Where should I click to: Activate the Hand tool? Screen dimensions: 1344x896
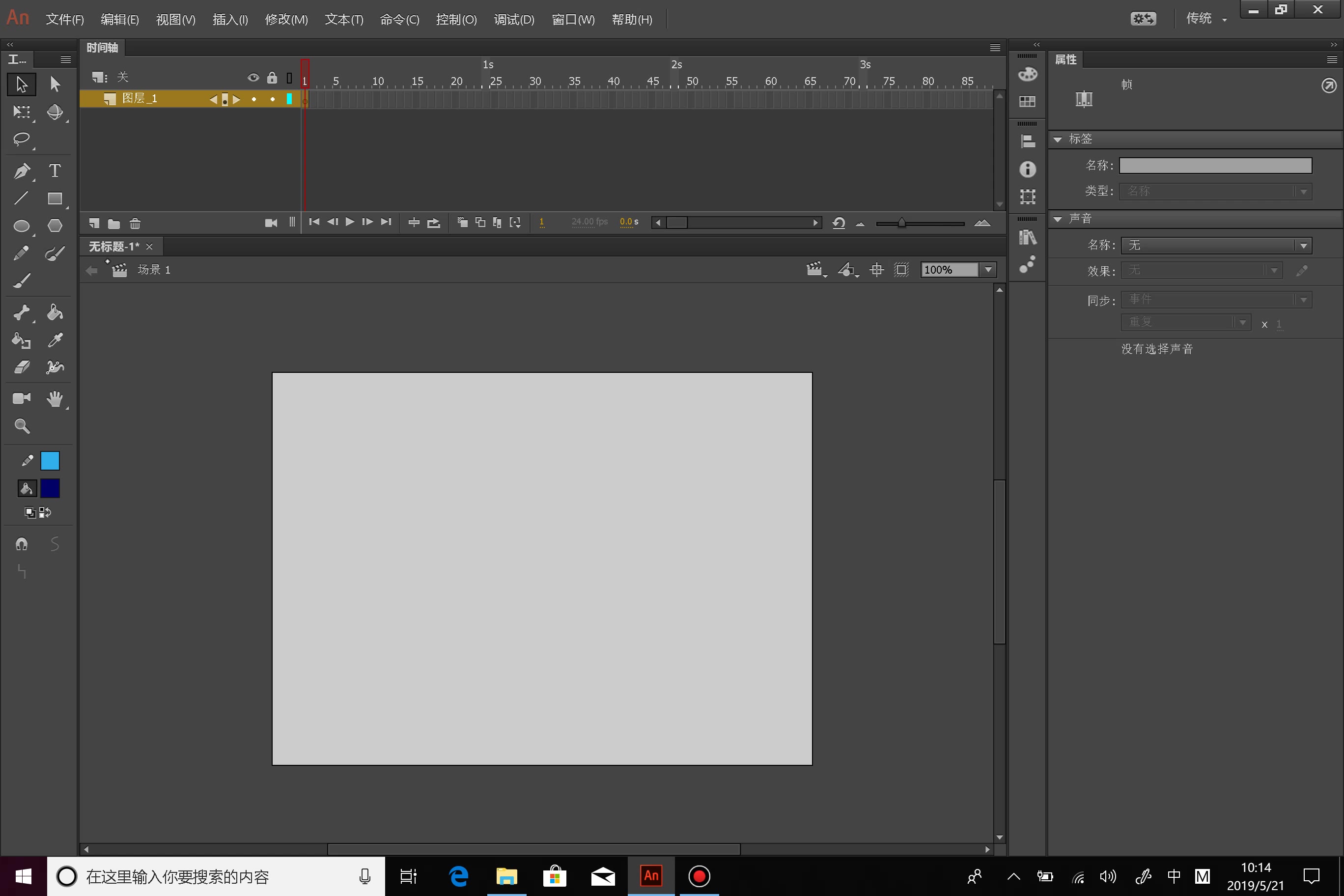click(x=55, y=398)
